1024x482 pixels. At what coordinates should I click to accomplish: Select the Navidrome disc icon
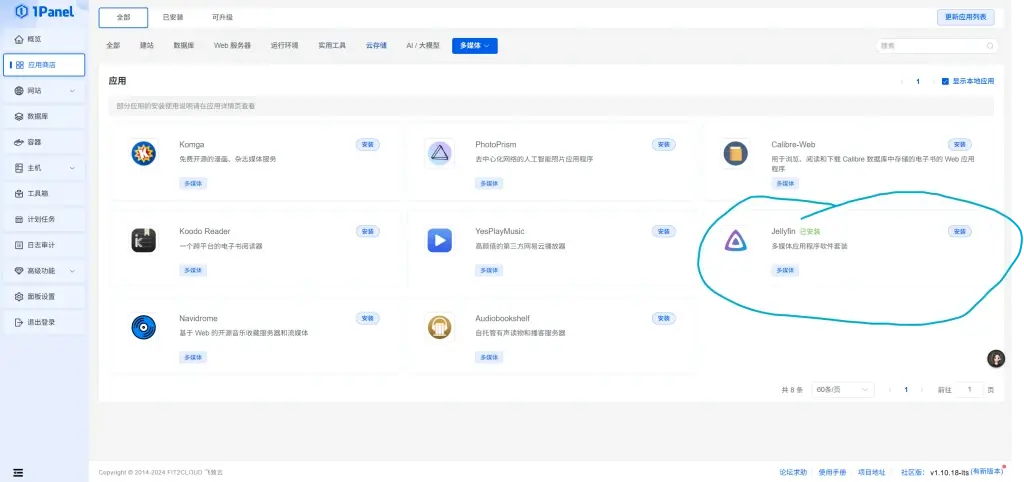pos(144,327)
